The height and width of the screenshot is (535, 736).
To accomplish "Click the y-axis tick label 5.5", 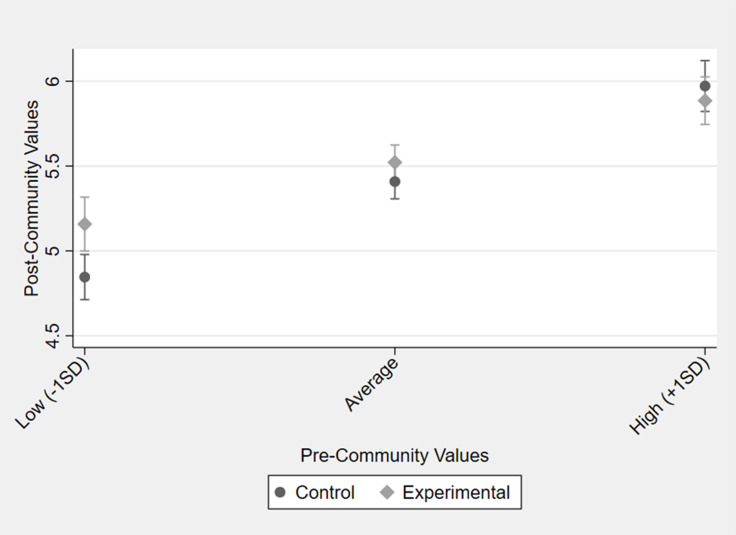I will tap(57, 165).
